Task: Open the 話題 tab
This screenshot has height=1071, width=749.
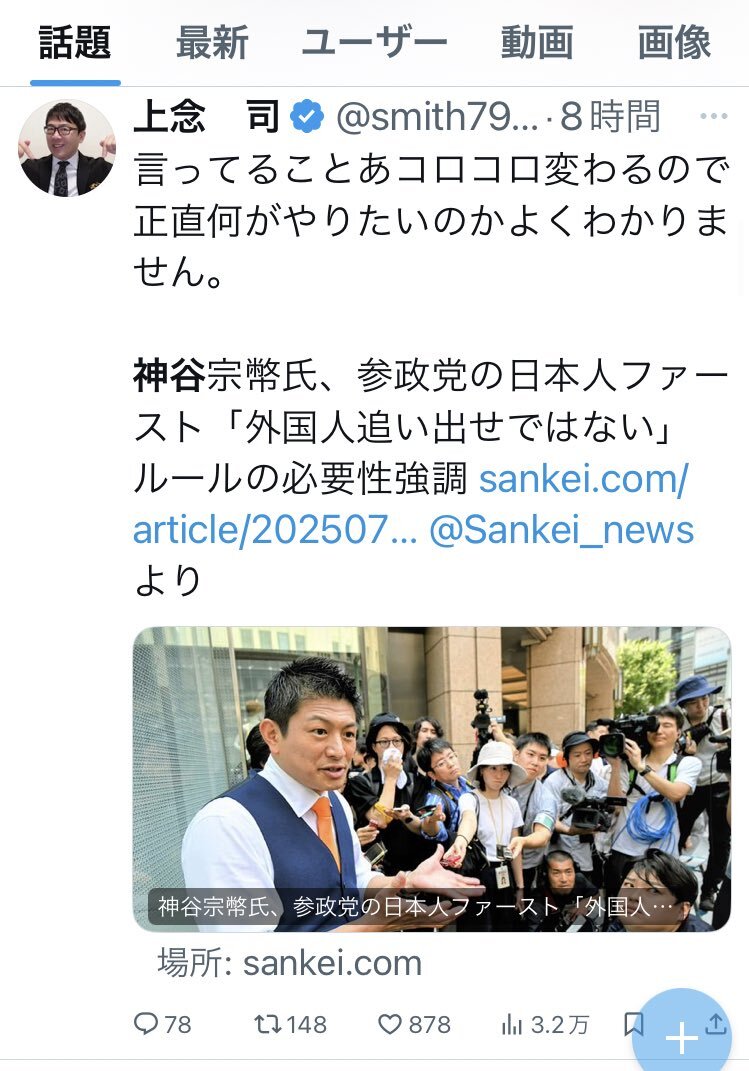Action: tap(75, 42)
